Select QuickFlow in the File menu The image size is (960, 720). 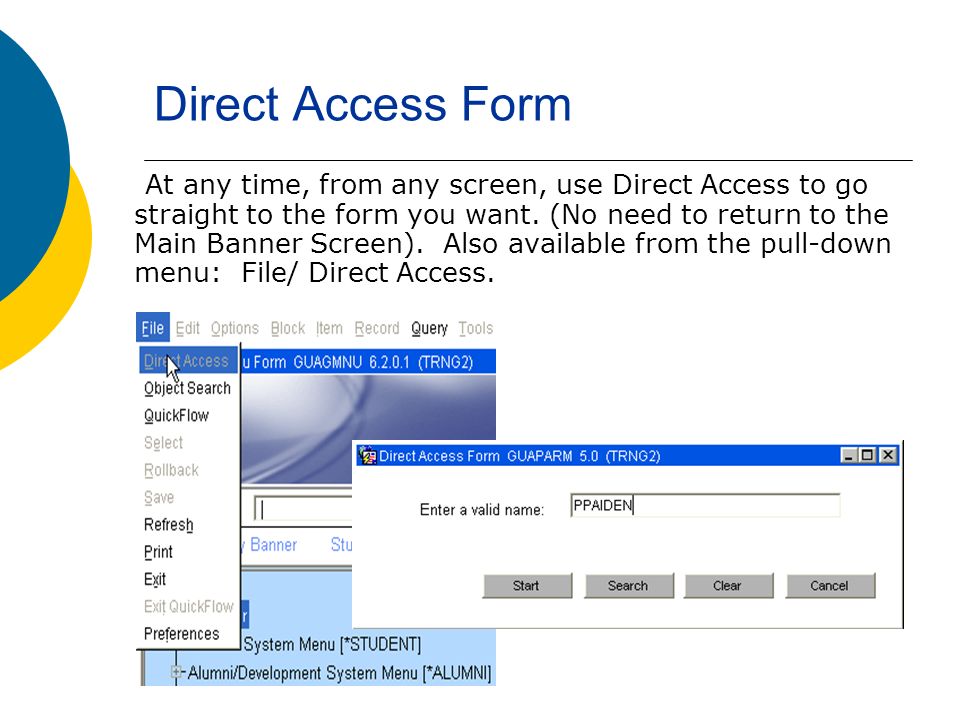(176, 415)
